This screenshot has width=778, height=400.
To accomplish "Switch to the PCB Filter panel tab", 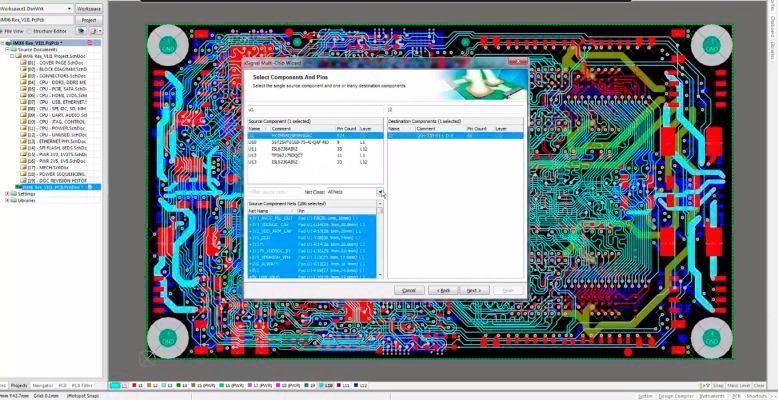I will [82, 386].
